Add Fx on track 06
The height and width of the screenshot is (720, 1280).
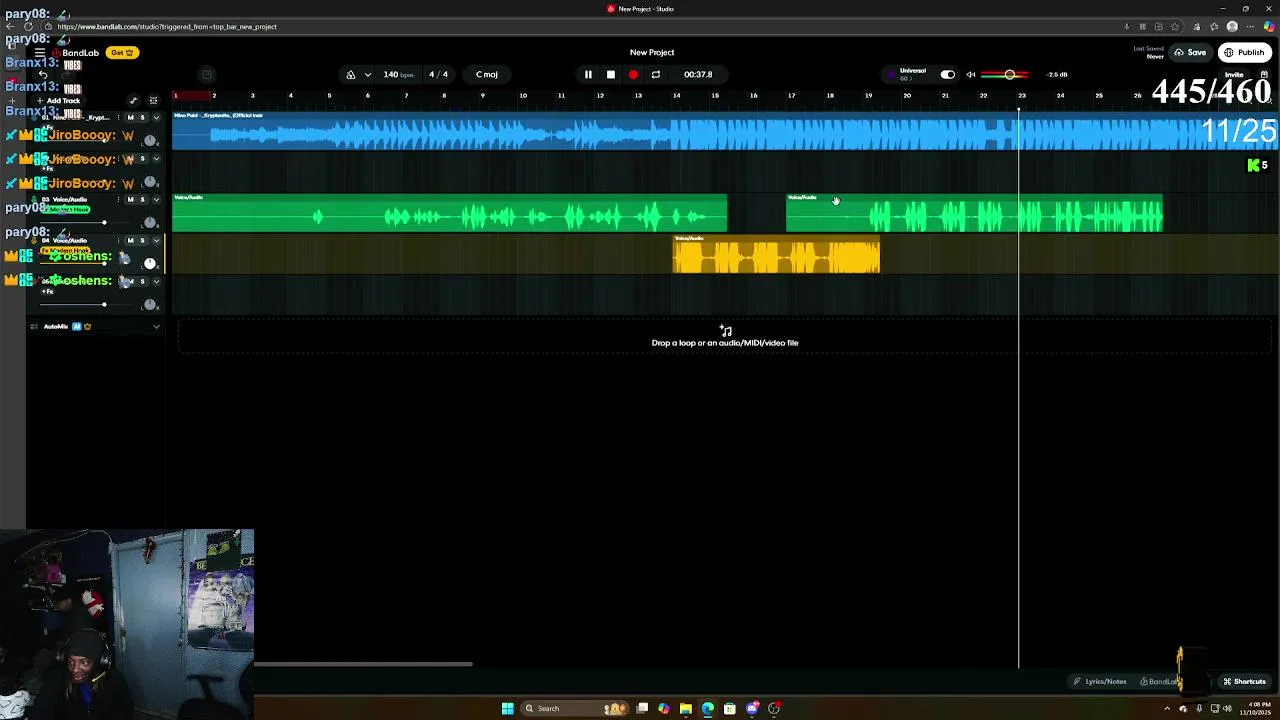pos(47,291)
